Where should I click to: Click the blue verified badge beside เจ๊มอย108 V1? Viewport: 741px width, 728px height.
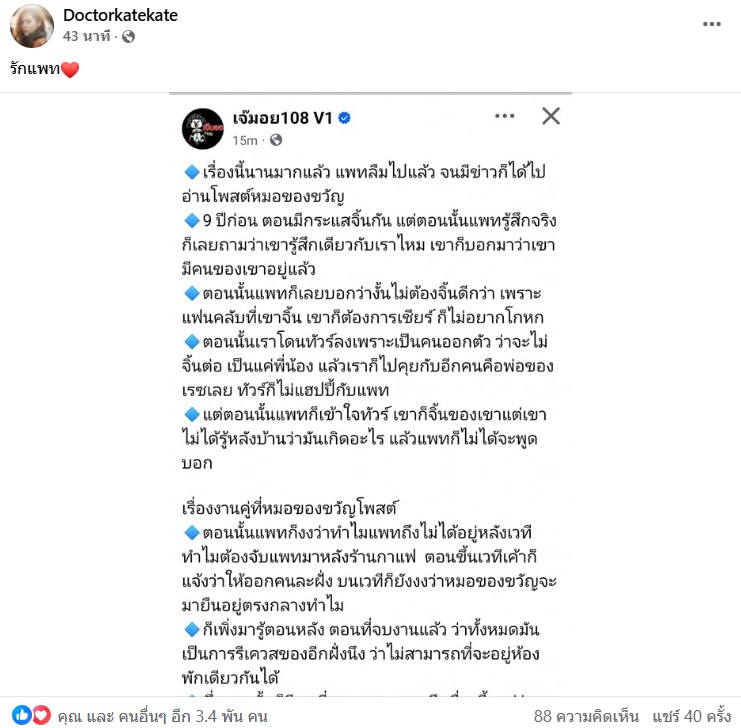click(x=345, y=118)
